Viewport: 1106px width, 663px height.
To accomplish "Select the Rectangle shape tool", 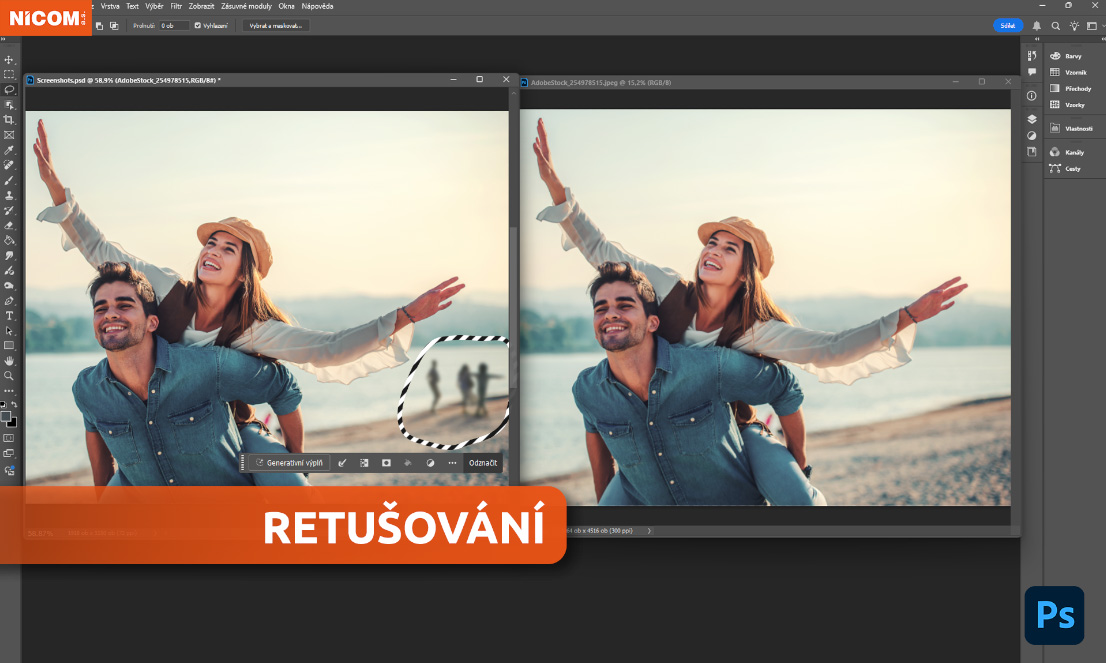I will pos(9,346).
